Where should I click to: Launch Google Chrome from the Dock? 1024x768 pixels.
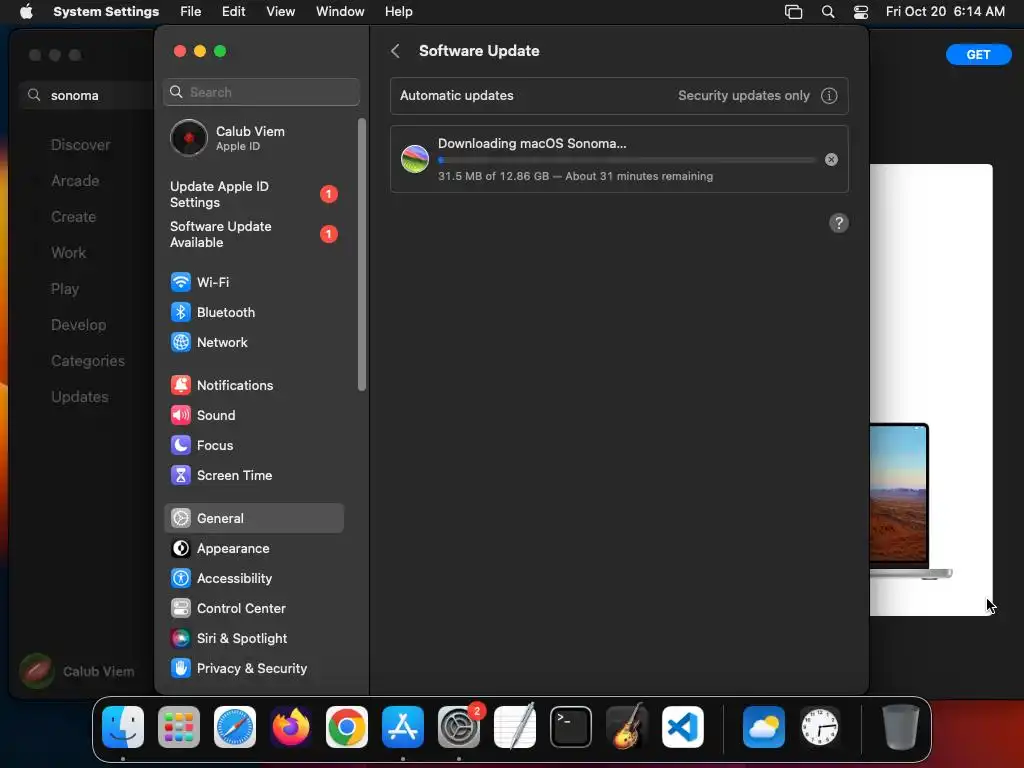pyautogui.click(x=347, y=727)
